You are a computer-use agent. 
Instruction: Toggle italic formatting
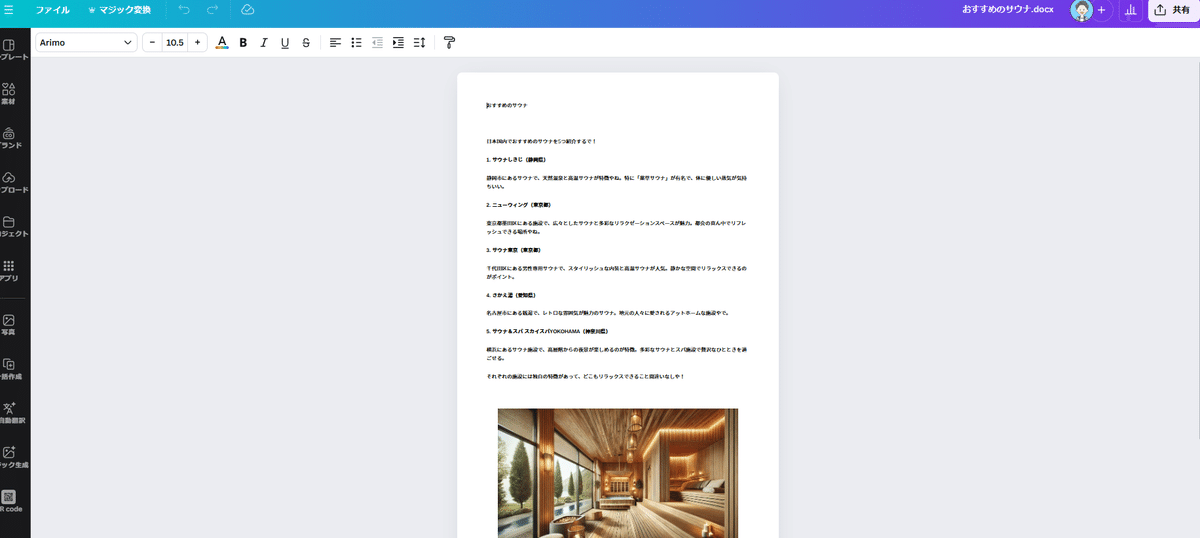(264, 42)
